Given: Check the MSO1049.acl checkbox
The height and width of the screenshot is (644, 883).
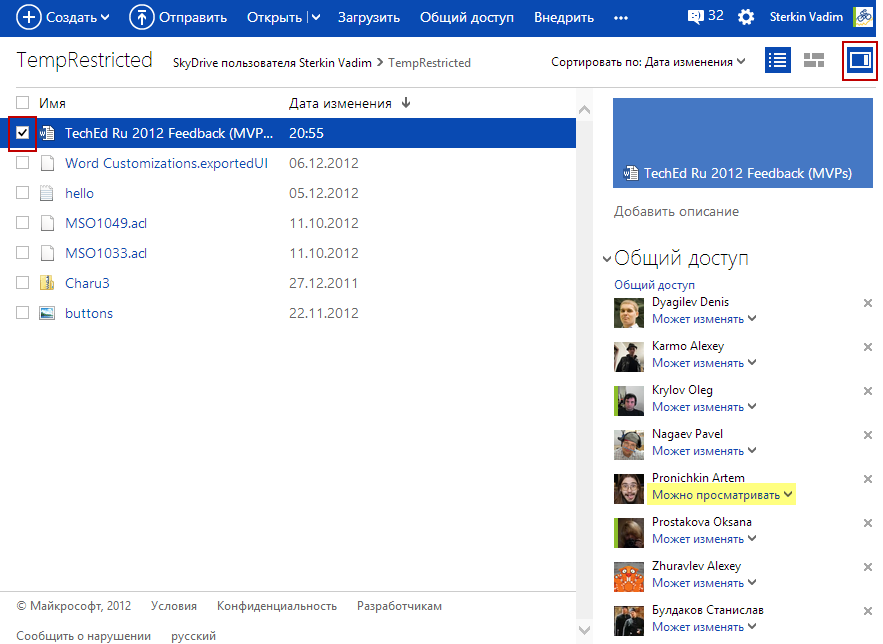Looking at the screenshot, I should click(x=23, y=223).
